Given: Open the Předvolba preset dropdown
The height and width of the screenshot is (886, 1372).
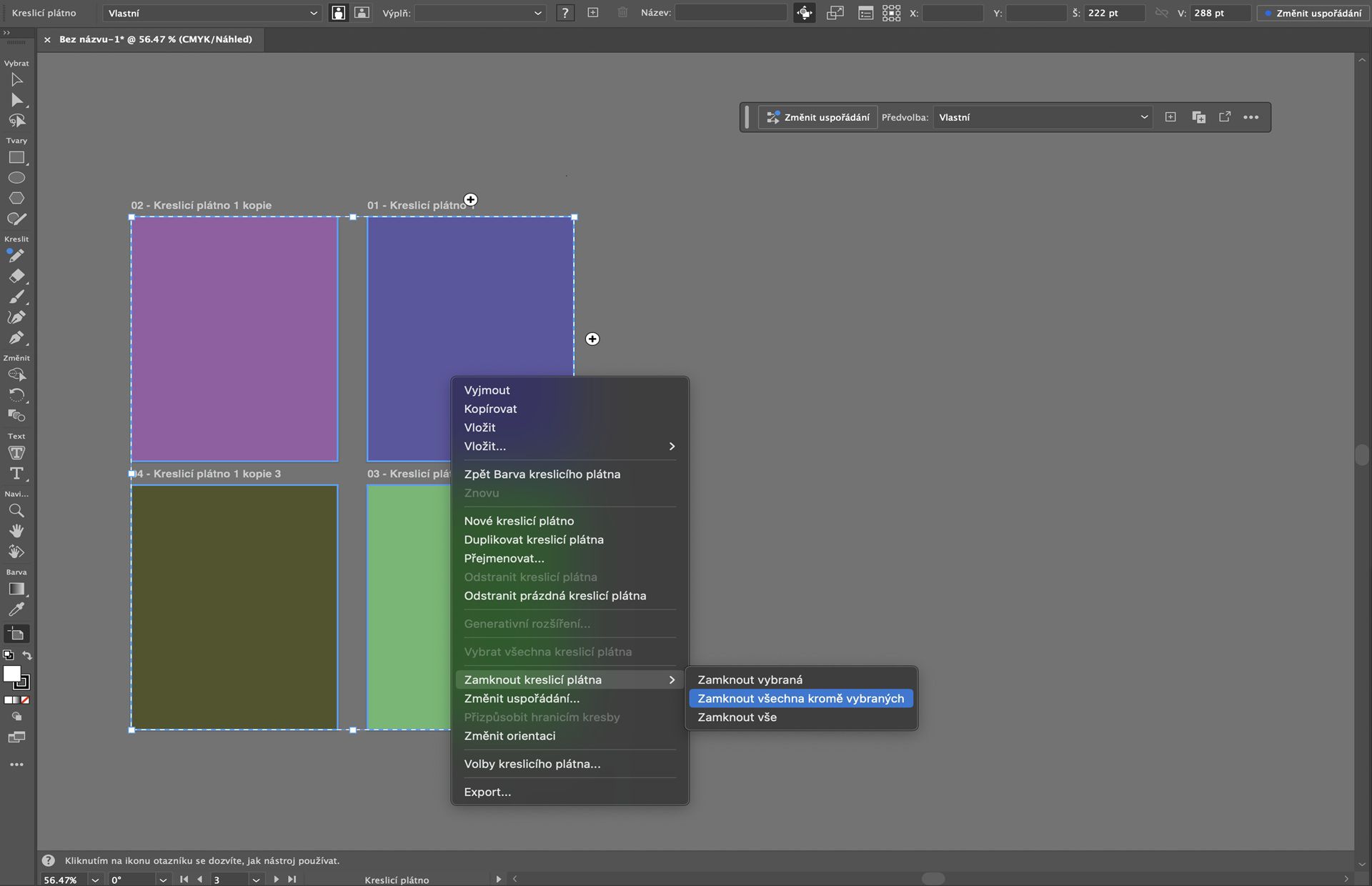Looking at the screenshot, I should click(x=1043, y=117).
